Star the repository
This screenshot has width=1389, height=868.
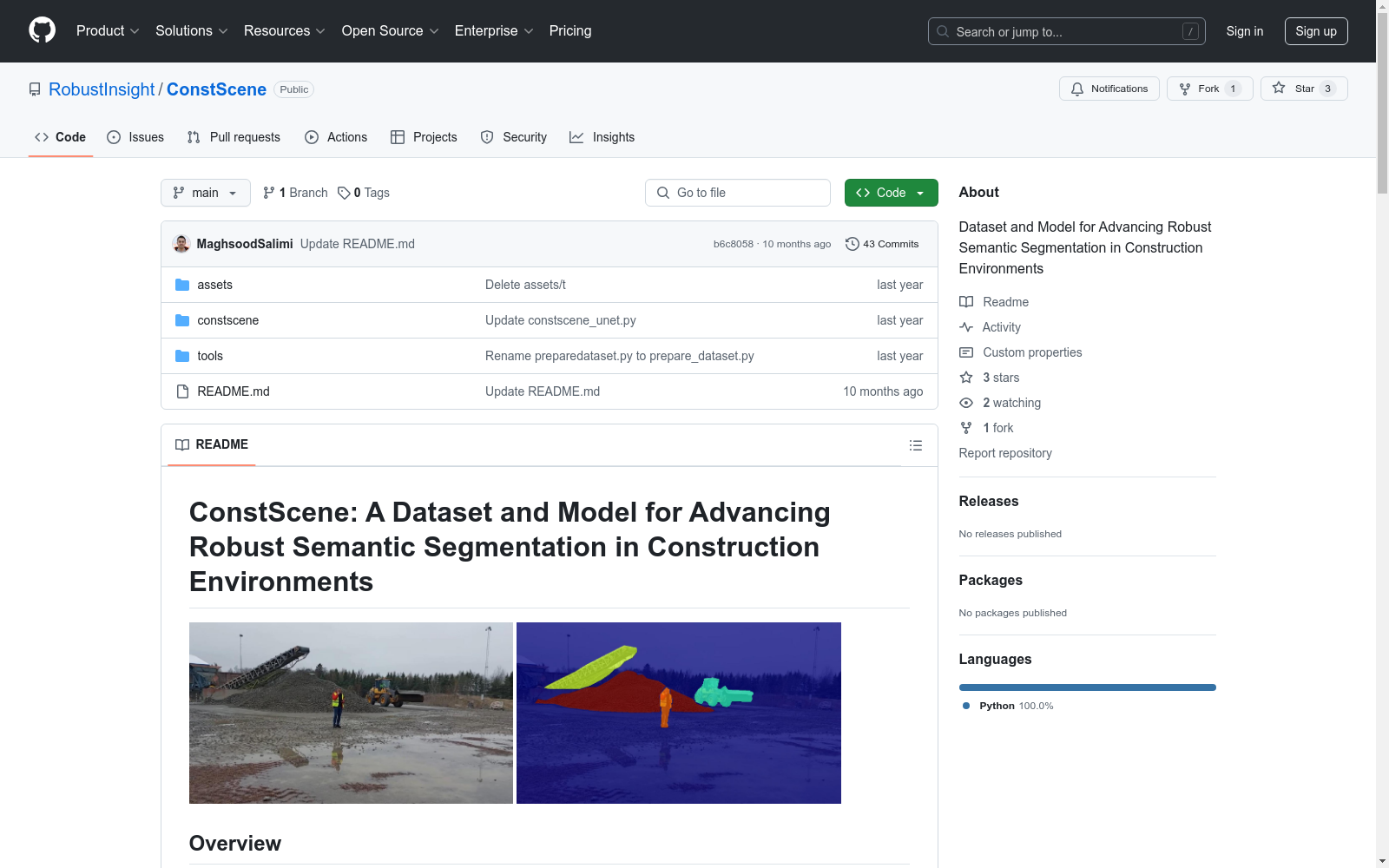[x=1303, y=89]
